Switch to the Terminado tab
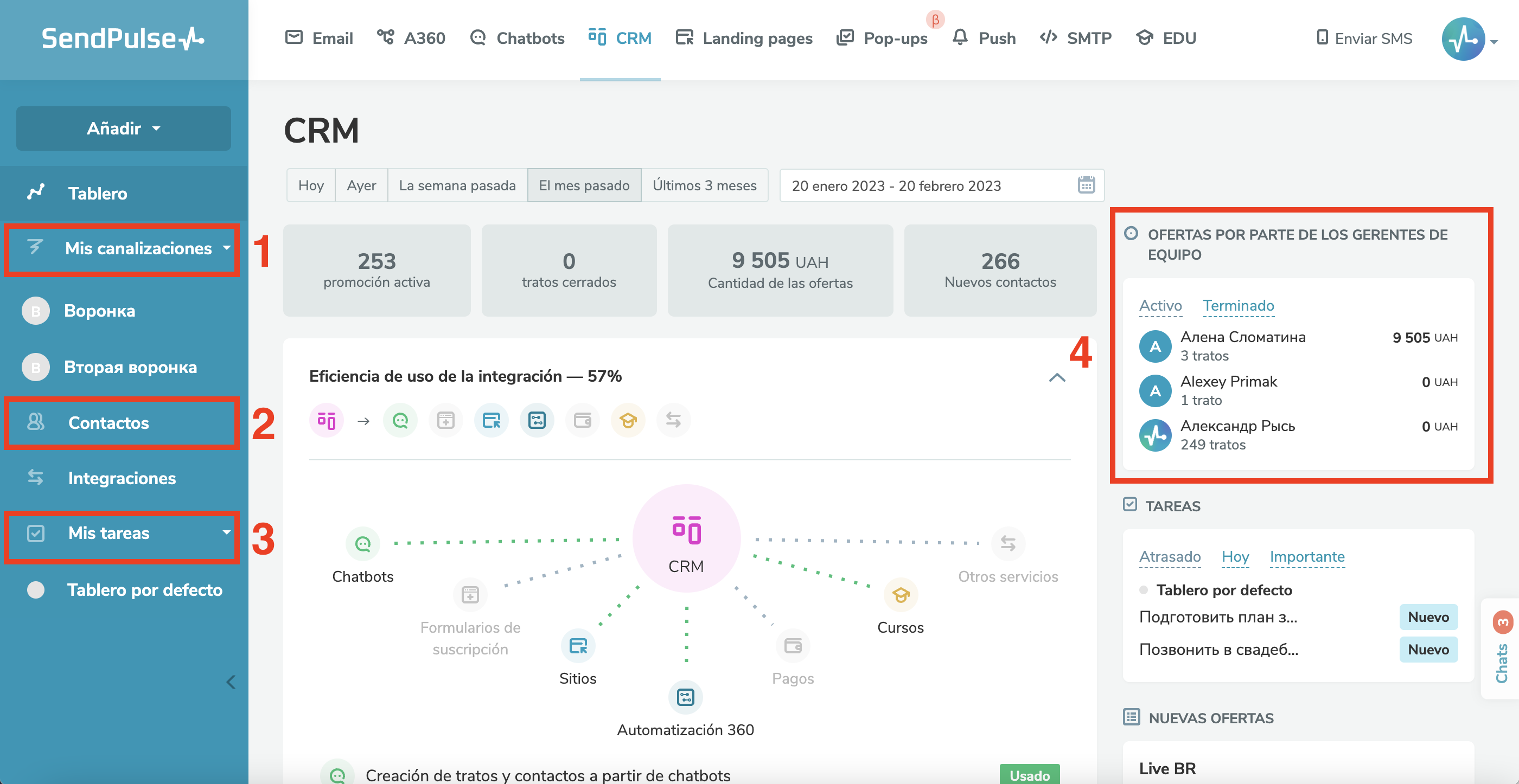 click(x=1239, y=305)
